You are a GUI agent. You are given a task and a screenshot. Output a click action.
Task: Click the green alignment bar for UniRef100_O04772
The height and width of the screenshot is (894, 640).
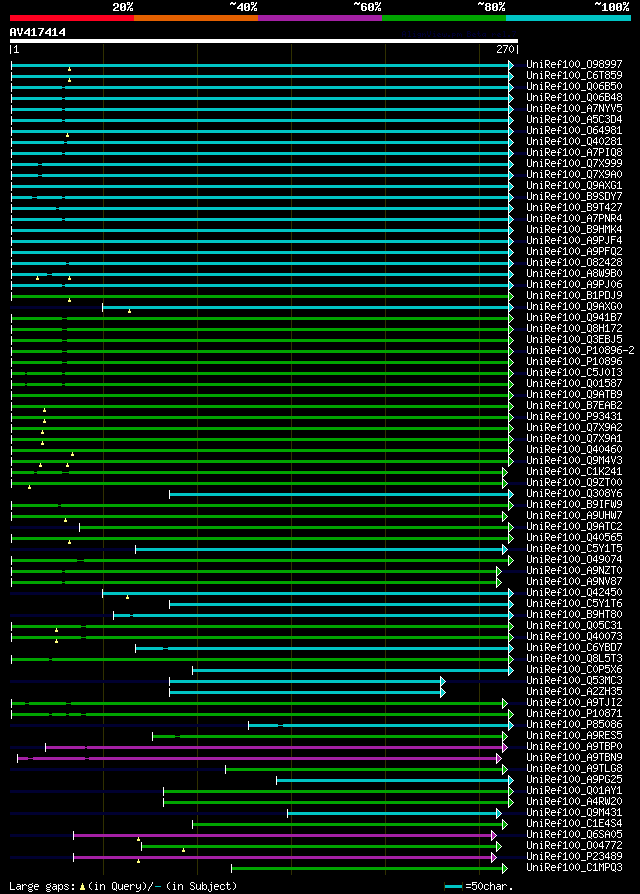(x=321, y=846)
